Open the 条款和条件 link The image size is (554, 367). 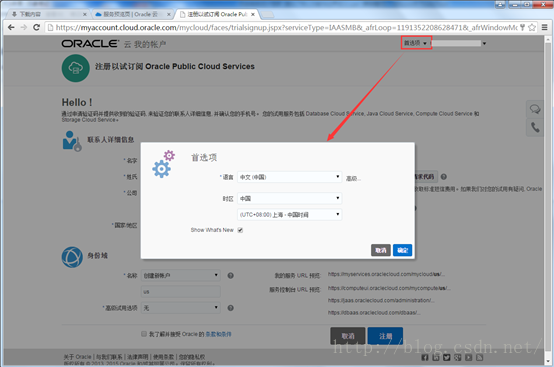pyautogui.click(x=218, y=334)
